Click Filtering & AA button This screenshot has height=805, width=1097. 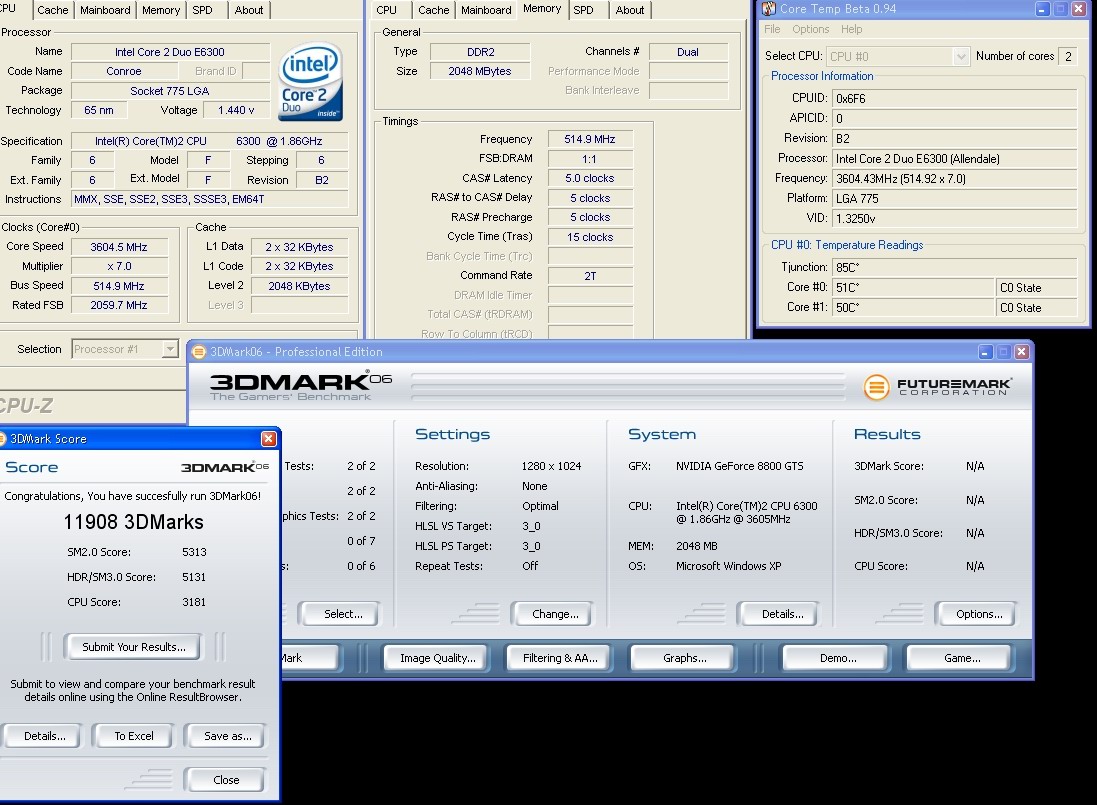click(560, 658)
